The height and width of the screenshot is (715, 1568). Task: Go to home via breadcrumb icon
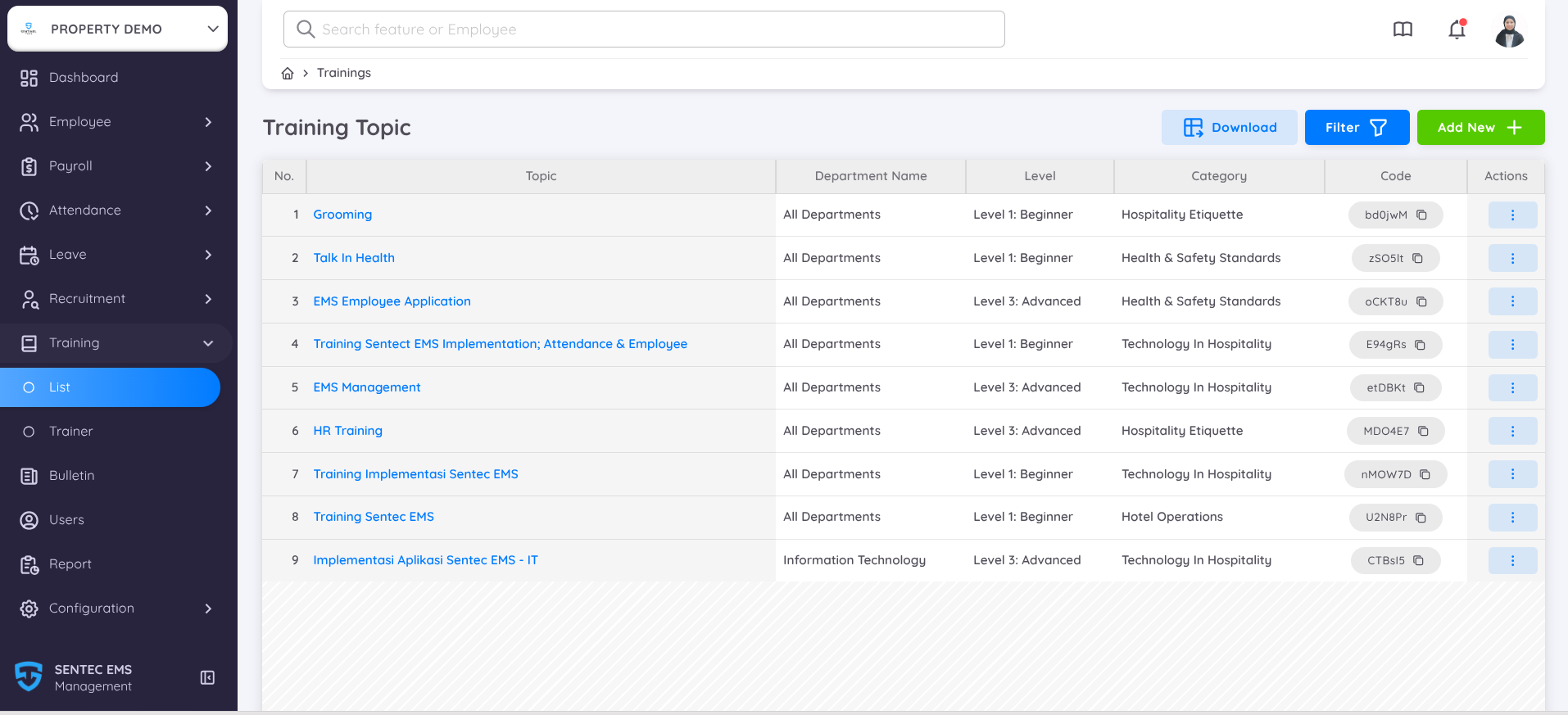coord(288,73)
